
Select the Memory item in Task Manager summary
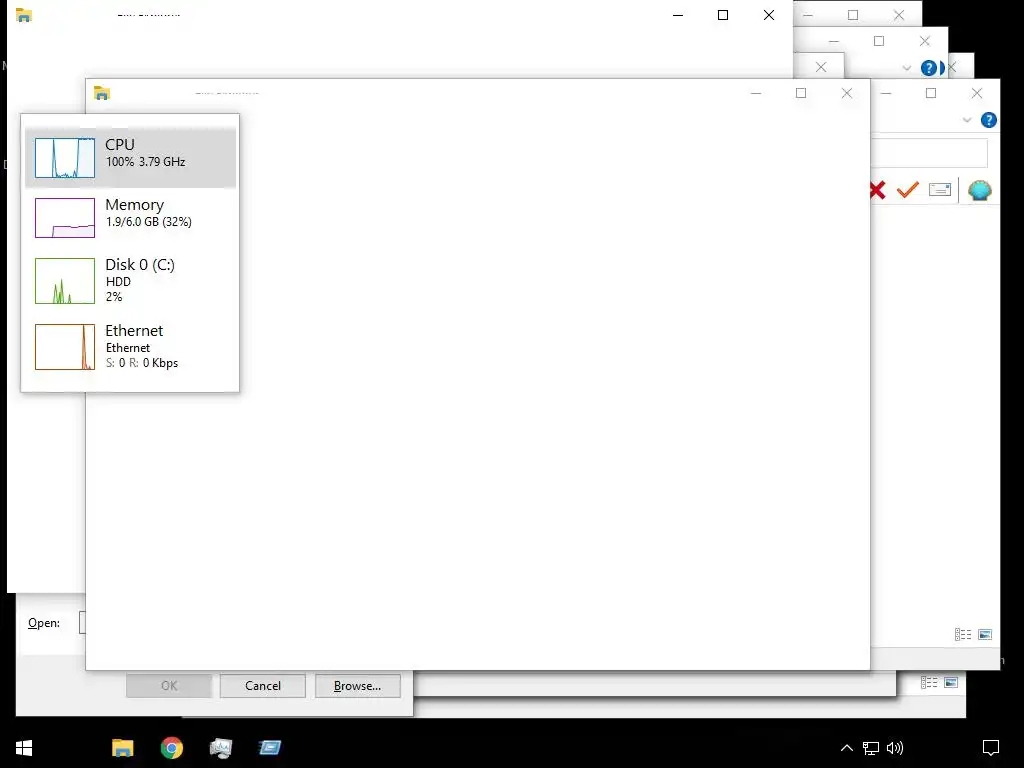coord(130,217)
